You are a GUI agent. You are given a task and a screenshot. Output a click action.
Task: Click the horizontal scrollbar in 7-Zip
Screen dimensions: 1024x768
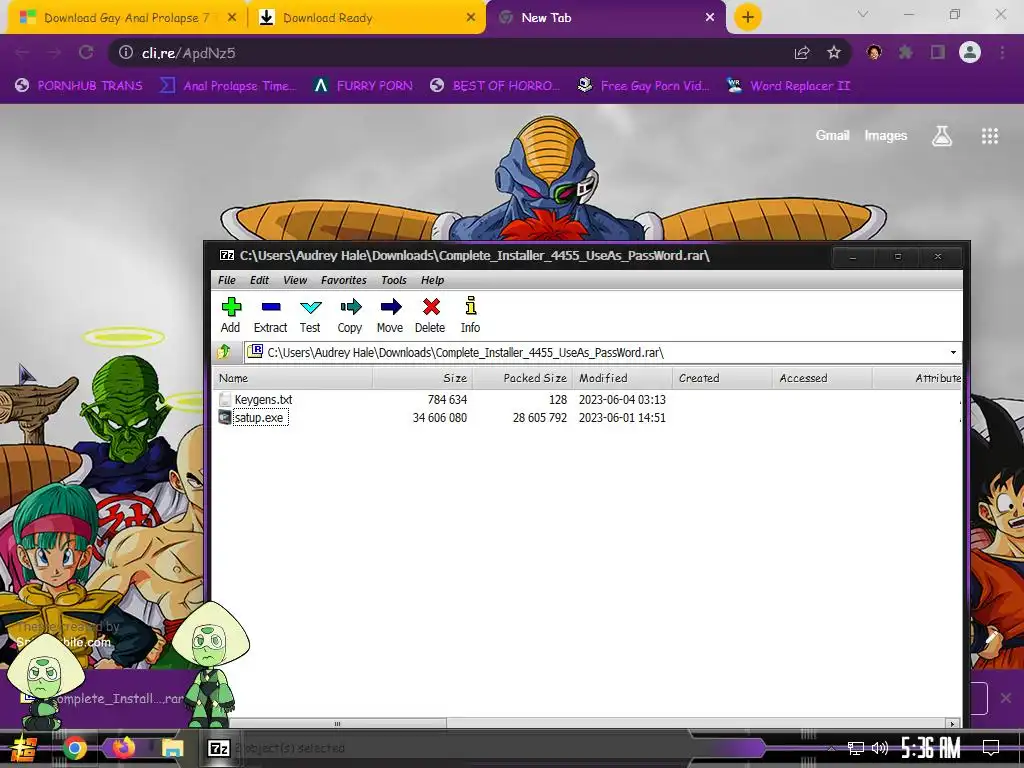click(338, 724)
